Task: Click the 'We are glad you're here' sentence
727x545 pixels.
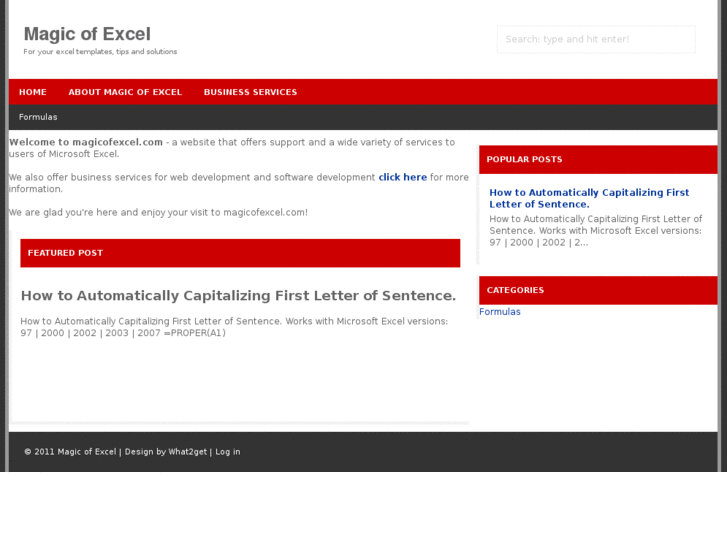Action: (158, 212)
